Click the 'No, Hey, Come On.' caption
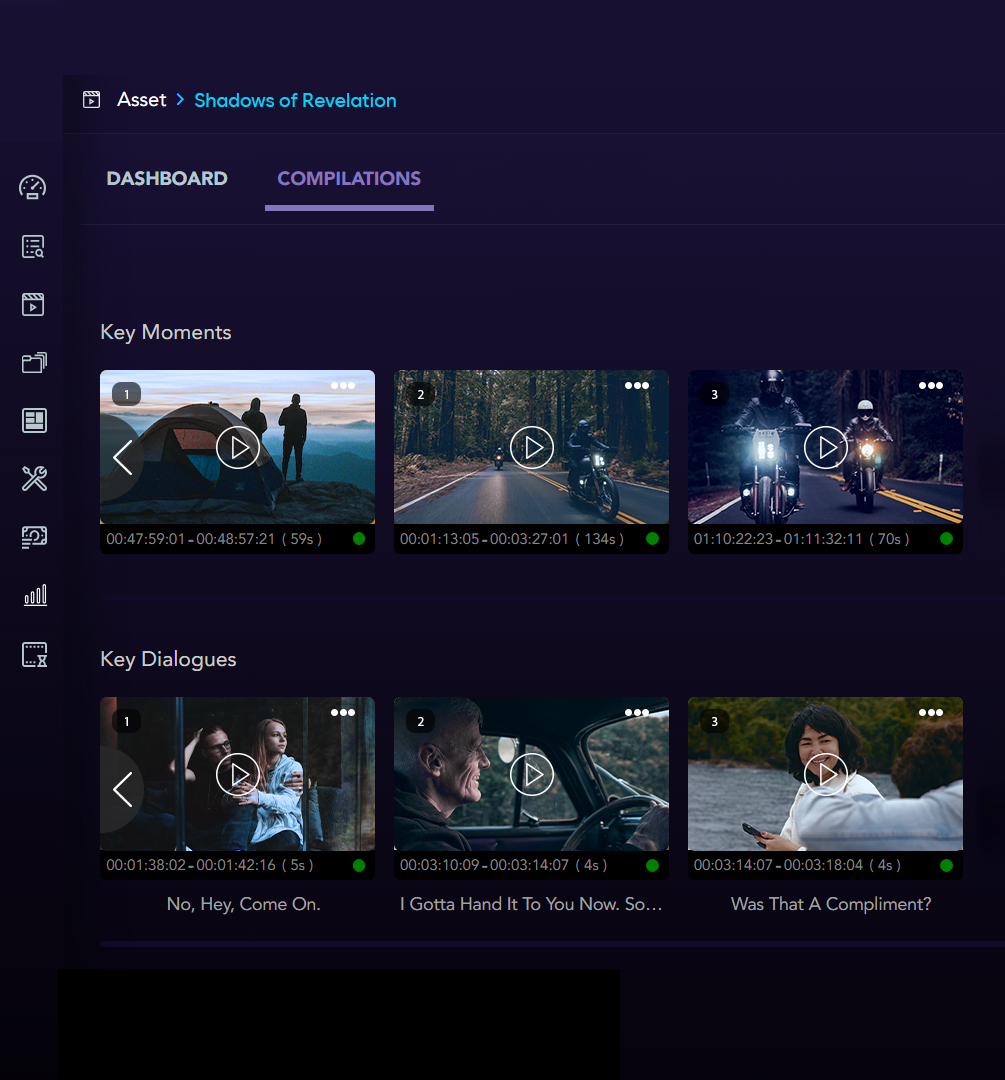This screenshot has height=1080, width=1005. [244, 904]
